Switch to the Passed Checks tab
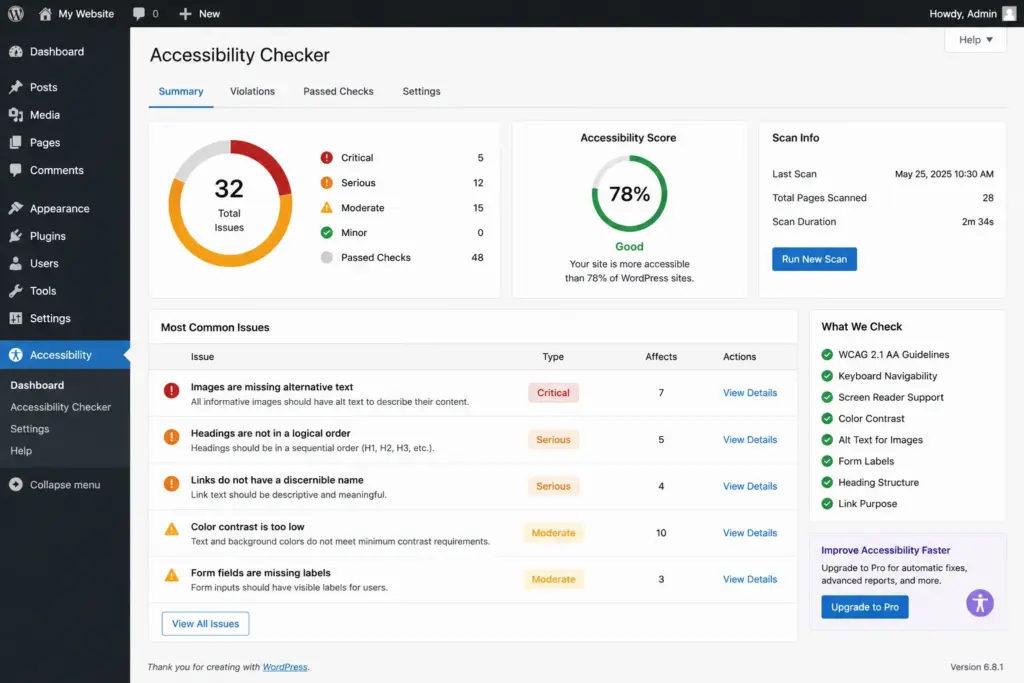This screenshot has height=683, width=1024. tap(338, 91)
